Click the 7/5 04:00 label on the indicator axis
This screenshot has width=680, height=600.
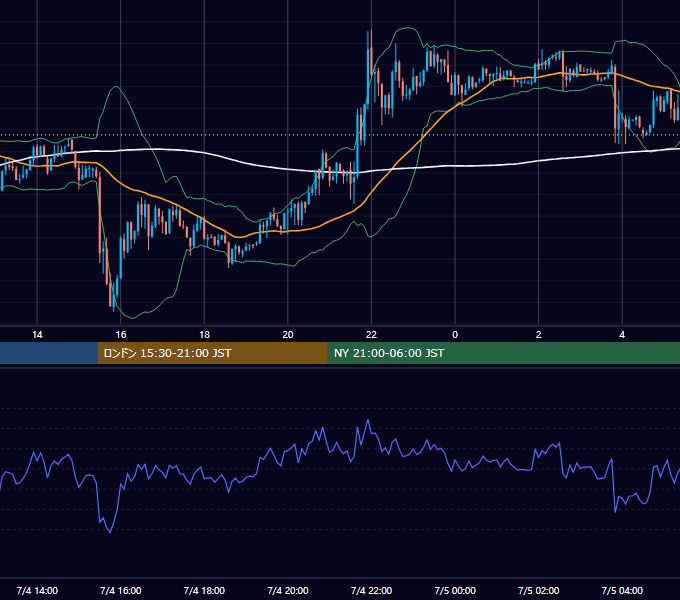pyautogui.click(x=622, y=590)
